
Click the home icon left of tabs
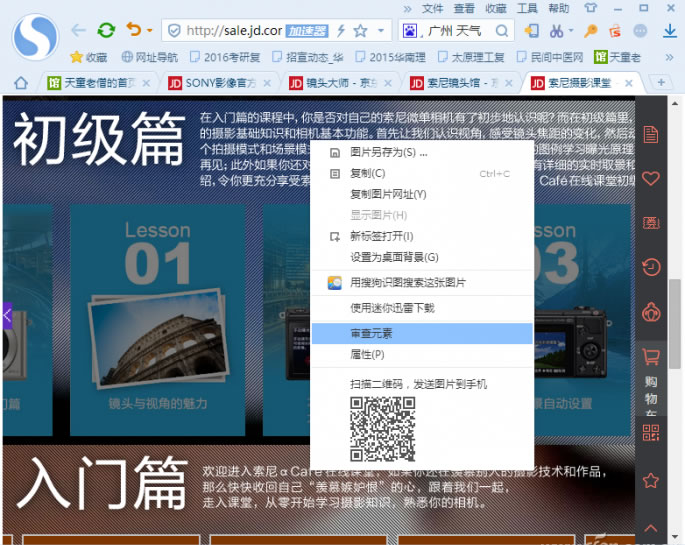[21, 82]
